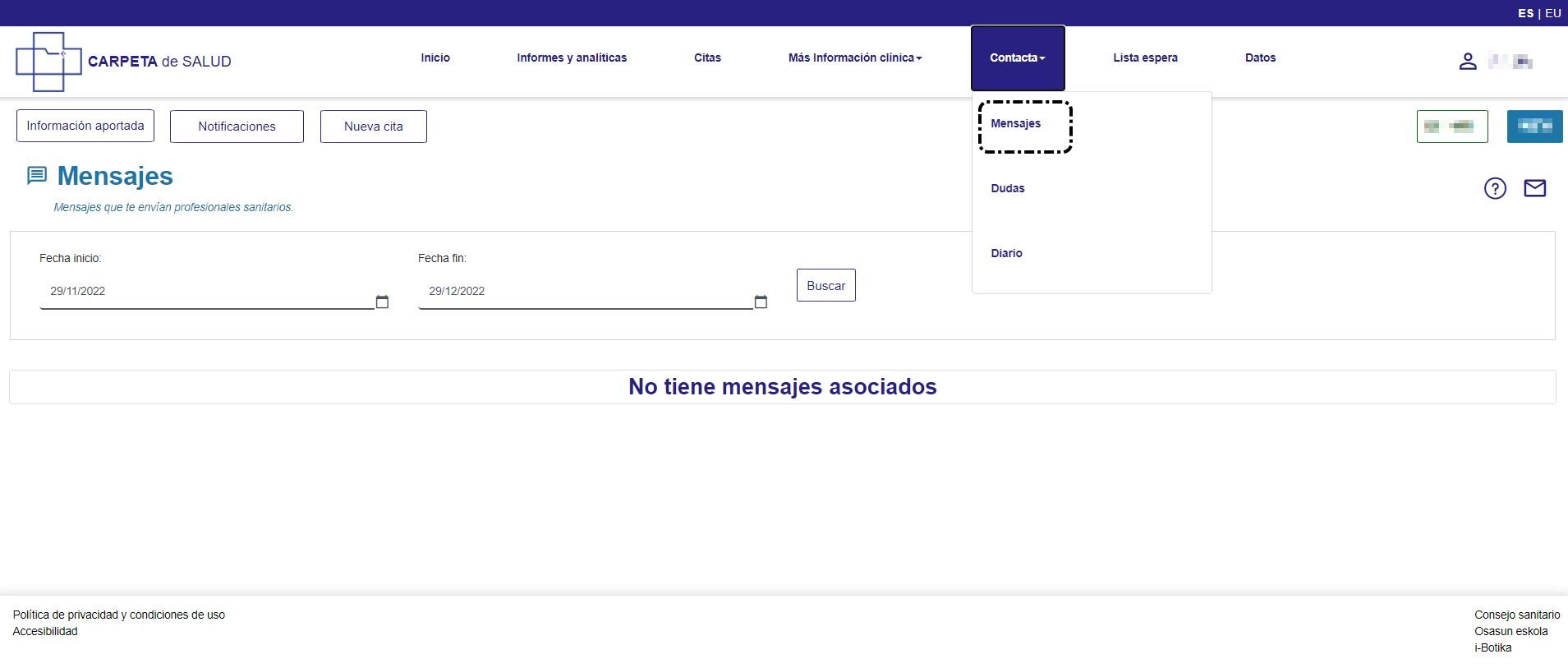Screen dimensions: 1568x668
Task: Click the blurred user name text
Action: pos(1511,62)
